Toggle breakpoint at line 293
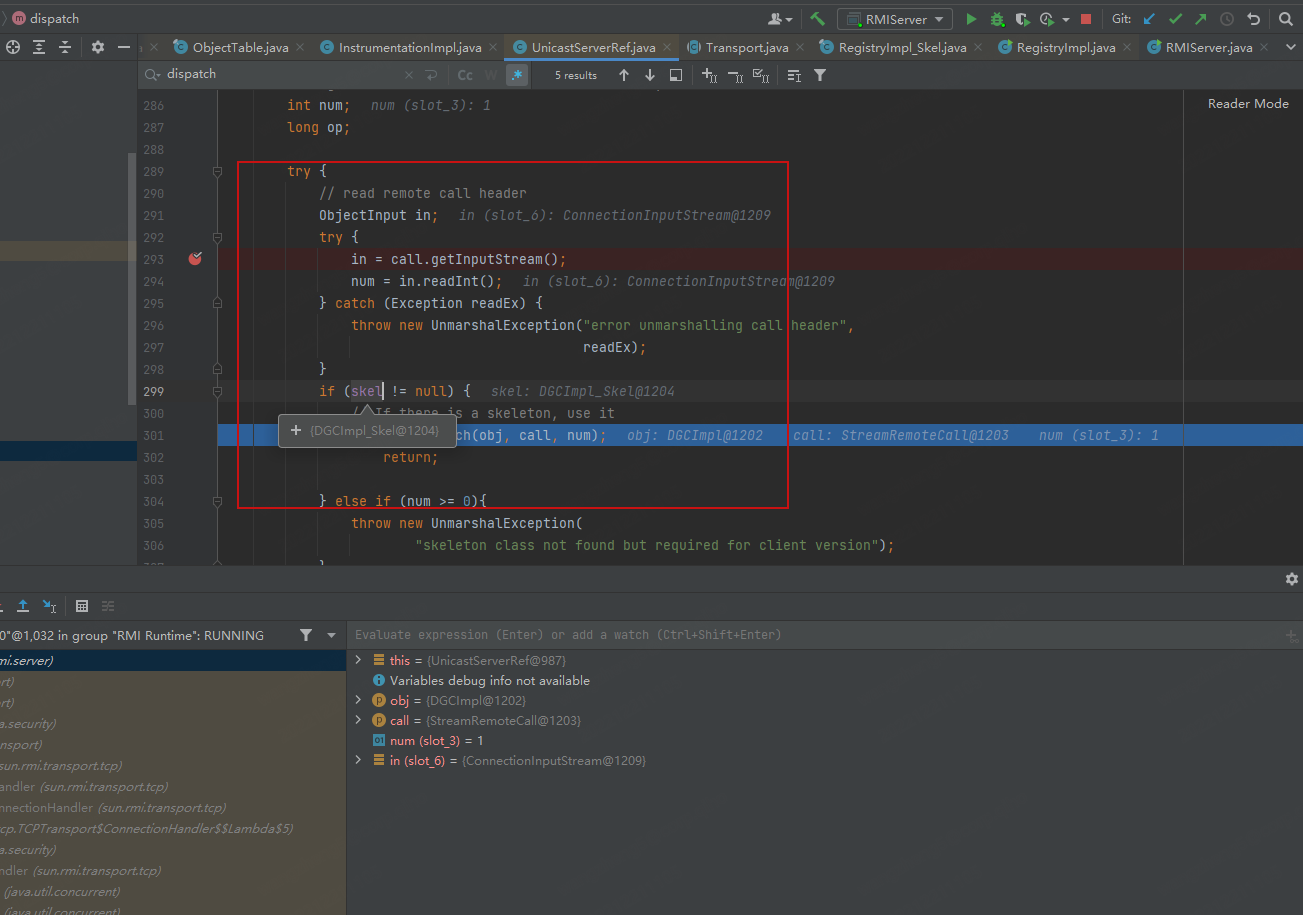 click(x=195, y=259)
